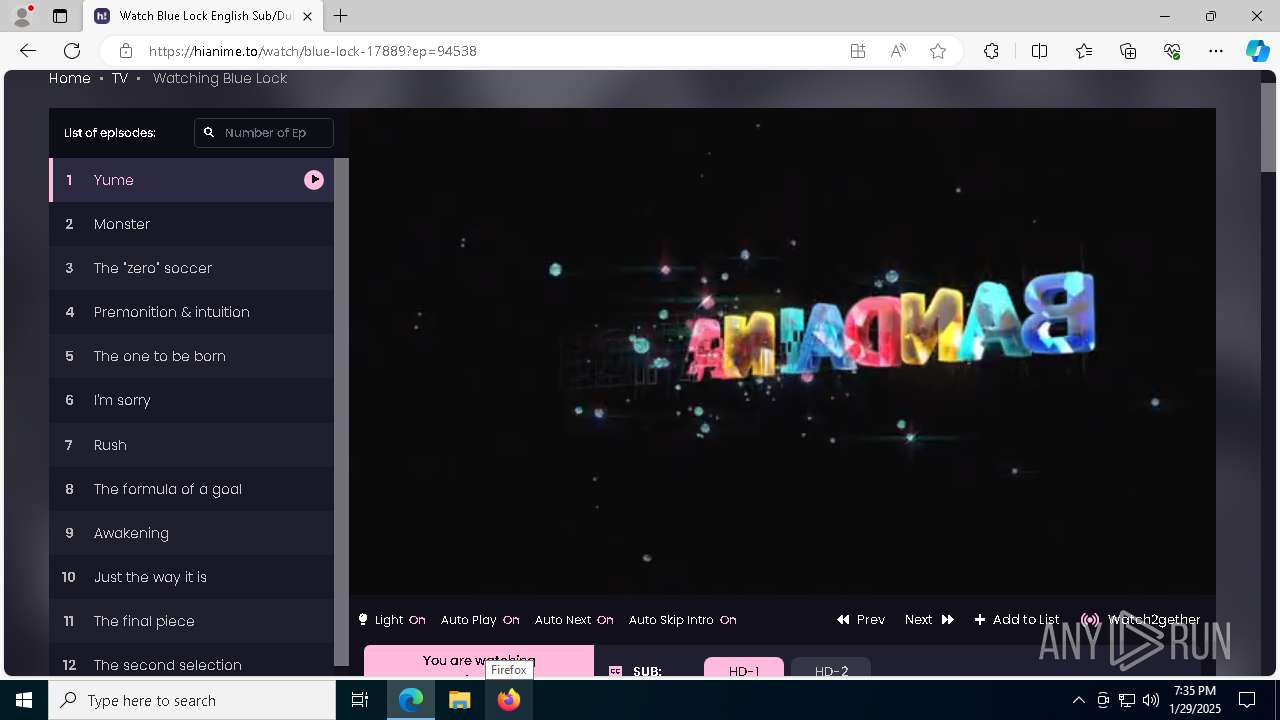The image size is (1280, 720).
Task: Open File Explorer from taskbar
Action: tap(460, 700)
